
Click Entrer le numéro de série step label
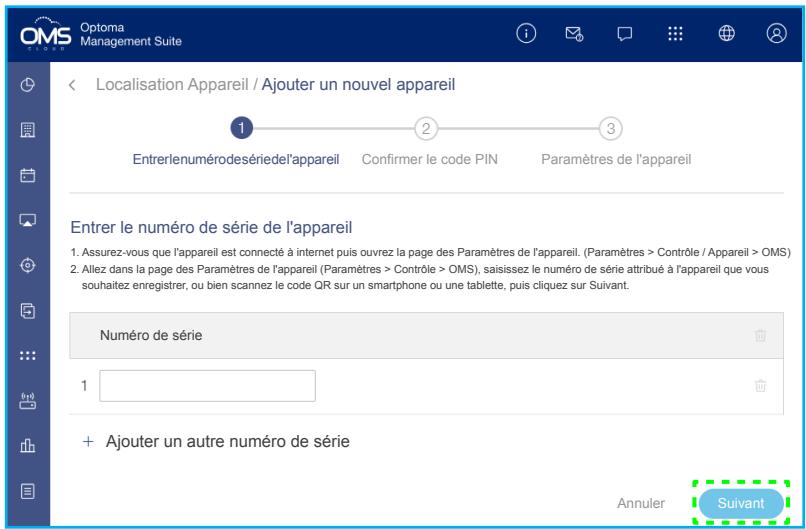point(236,159)
